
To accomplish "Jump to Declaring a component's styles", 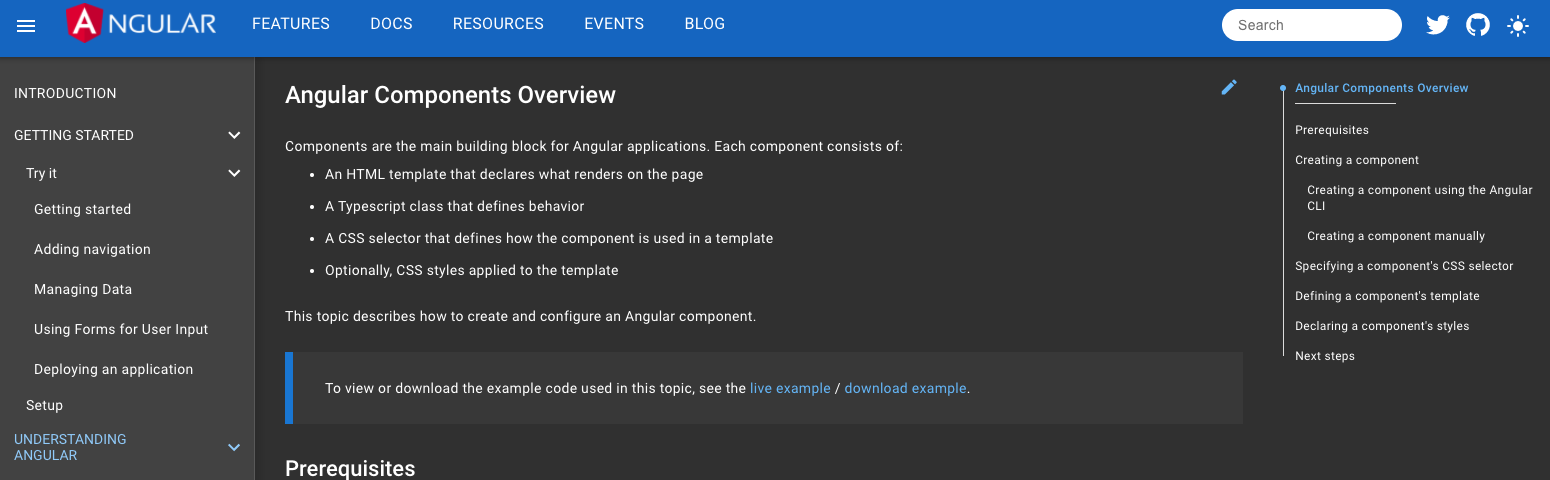I will [x=1382, y=326].
